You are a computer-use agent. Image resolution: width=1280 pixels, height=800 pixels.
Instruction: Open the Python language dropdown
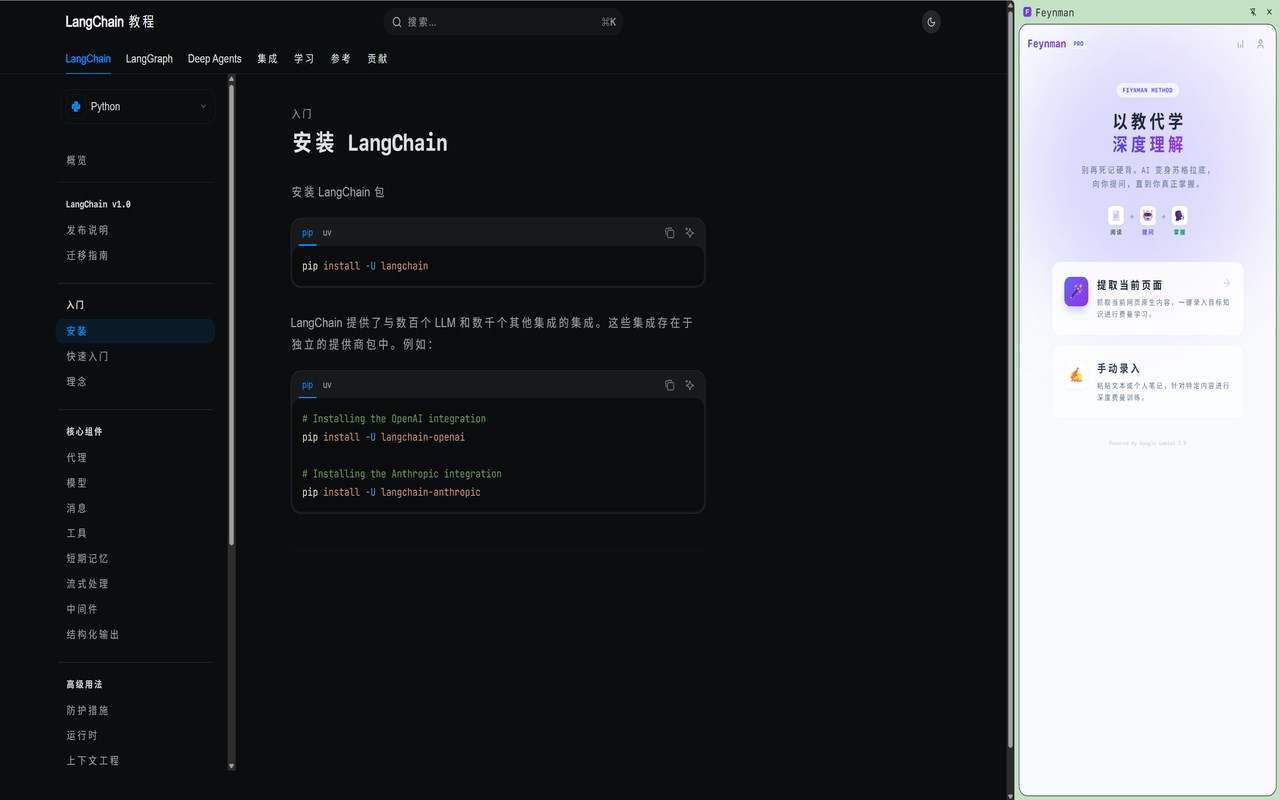click(138, 107)
